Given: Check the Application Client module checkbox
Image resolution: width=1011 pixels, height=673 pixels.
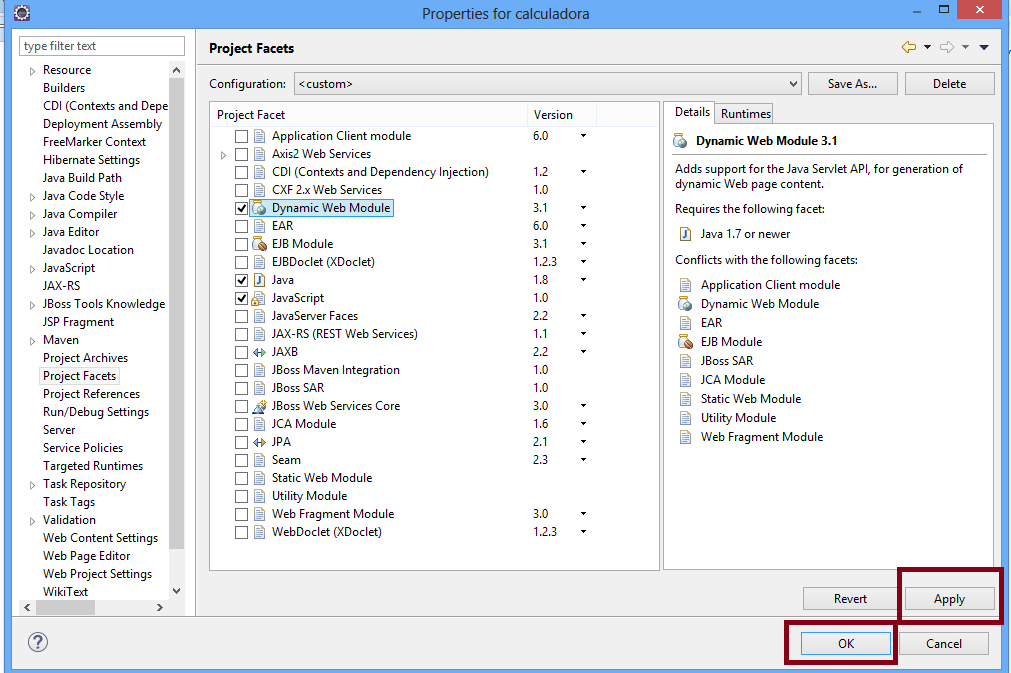Looking at the screenshot, I should pos(241,136).
